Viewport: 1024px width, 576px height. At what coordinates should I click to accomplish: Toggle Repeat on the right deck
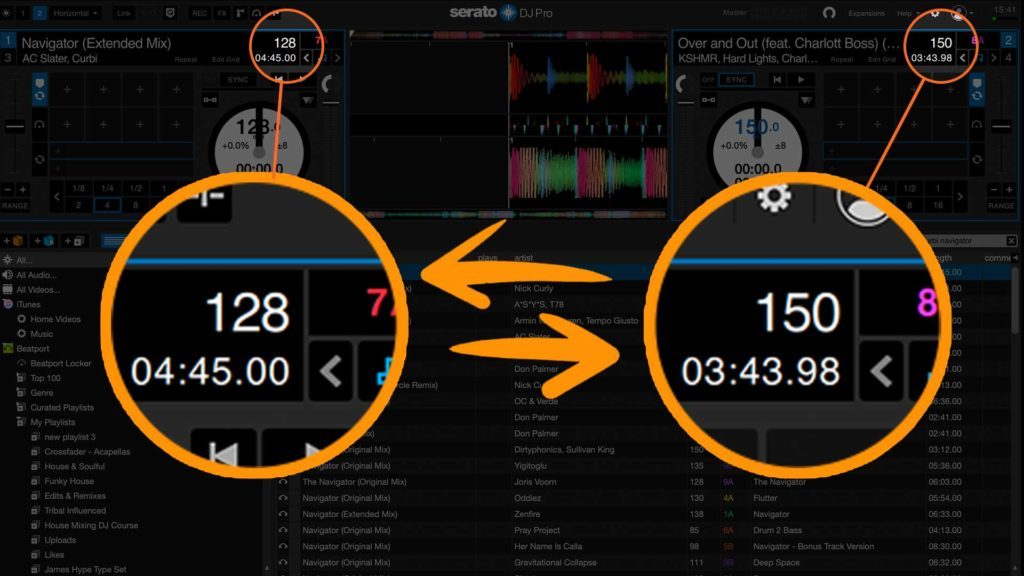pos(841,60)
